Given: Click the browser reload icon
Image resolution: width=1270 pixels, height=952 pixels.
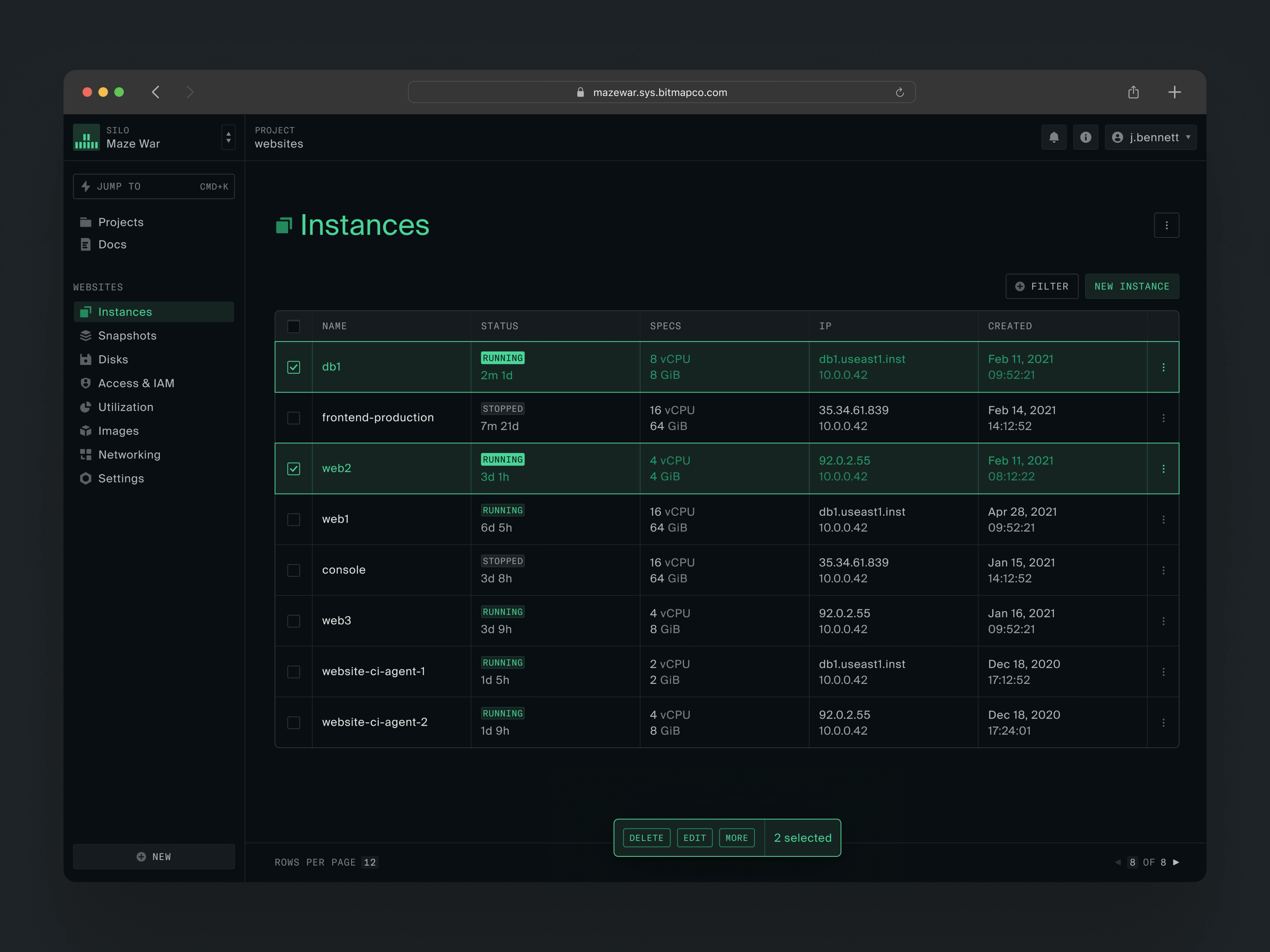Looking at the screenshot, I should [x=900, y=92].
